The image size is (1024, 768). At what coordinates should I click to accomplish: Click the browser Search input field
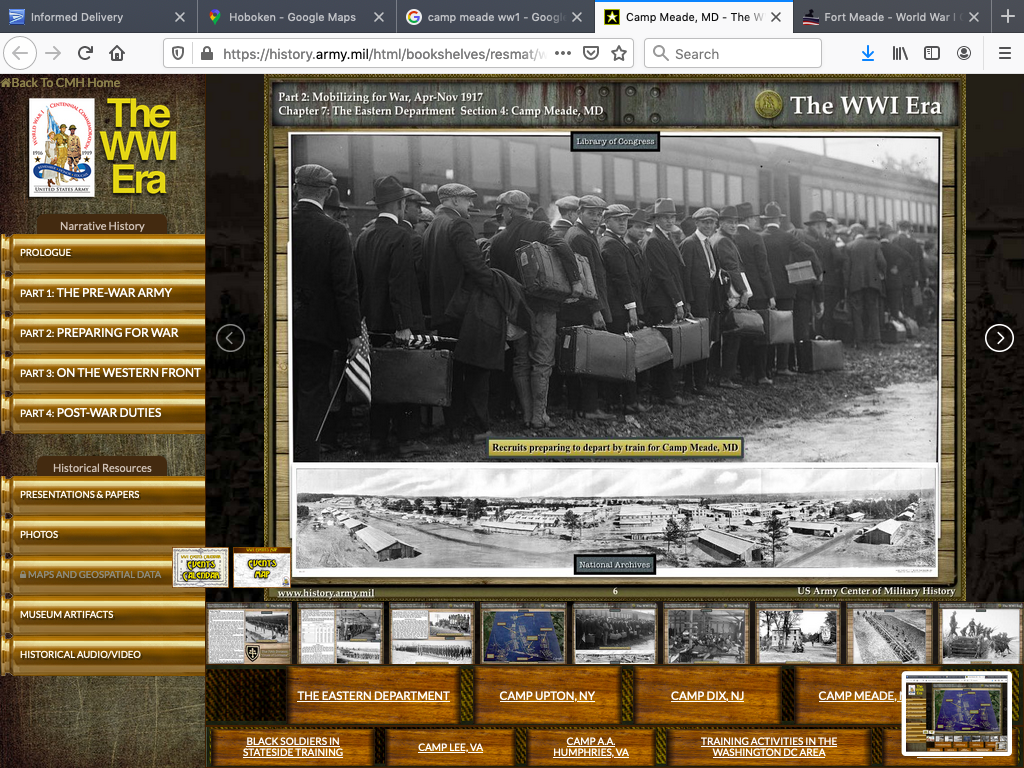[740, 54]
